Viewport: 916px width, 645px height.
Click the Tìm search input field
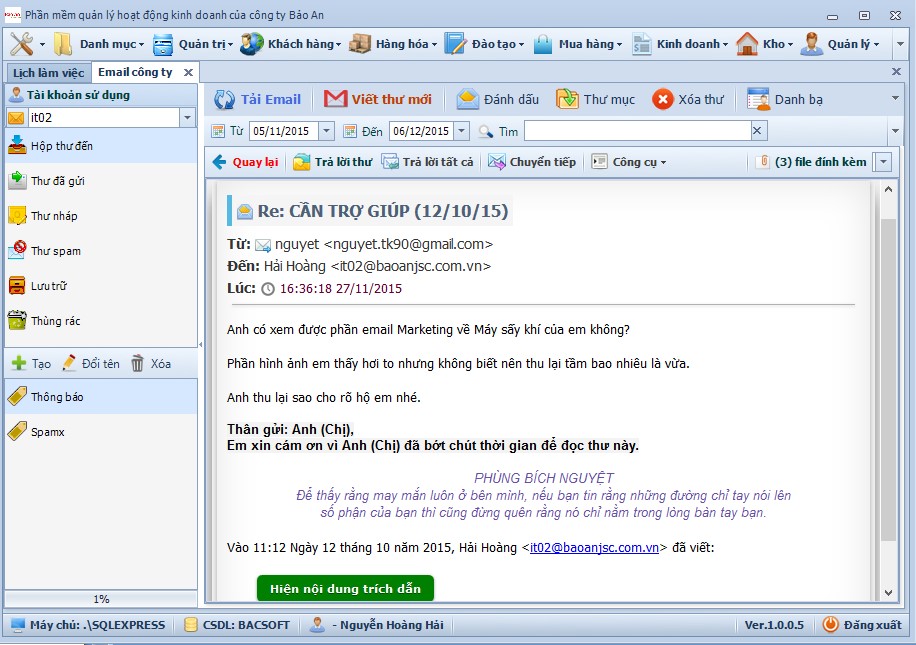pos(637,131)
